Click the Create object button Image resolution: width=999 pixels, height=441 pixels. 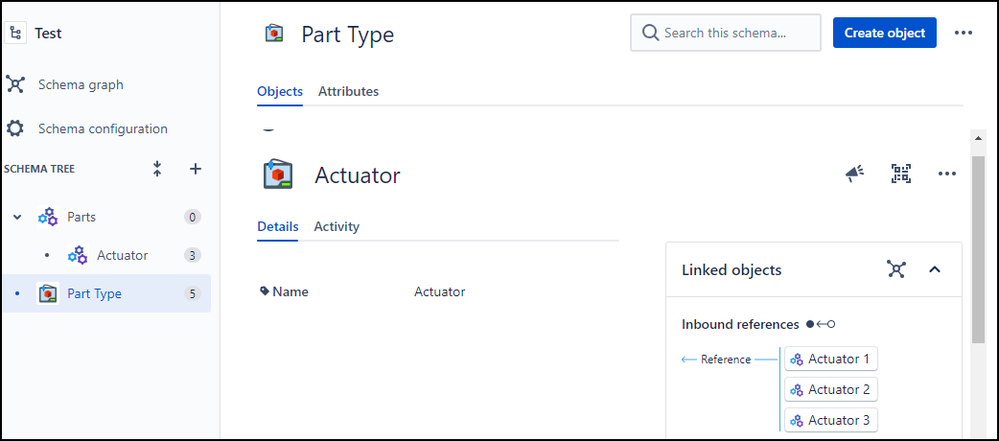click(x=884, y=33)
